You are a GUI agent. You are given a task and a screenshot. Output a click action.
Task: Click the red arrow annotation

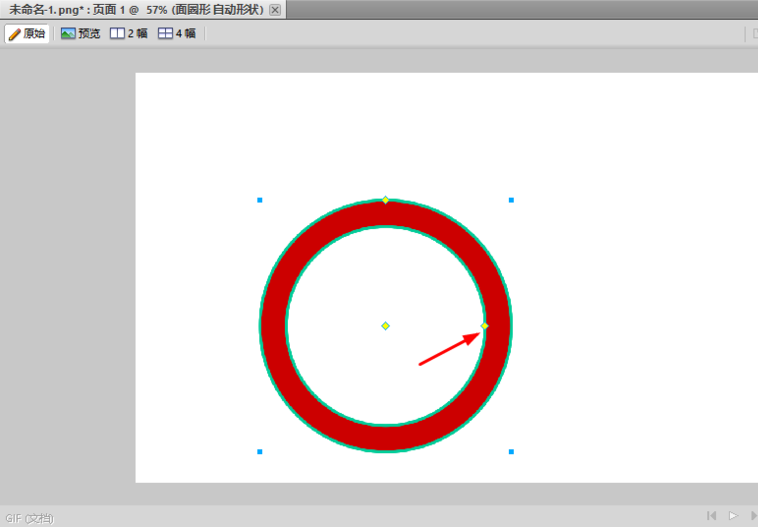click(449, 349)
